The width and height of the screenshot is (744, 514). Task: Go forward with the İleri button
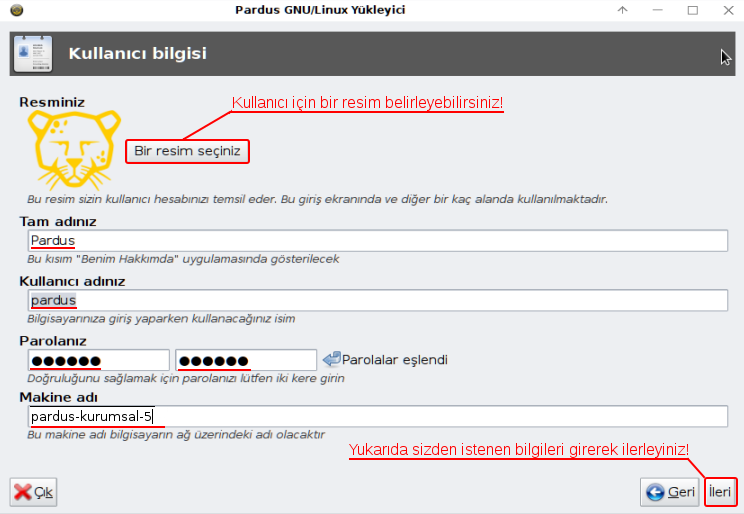tap(720, 492)
